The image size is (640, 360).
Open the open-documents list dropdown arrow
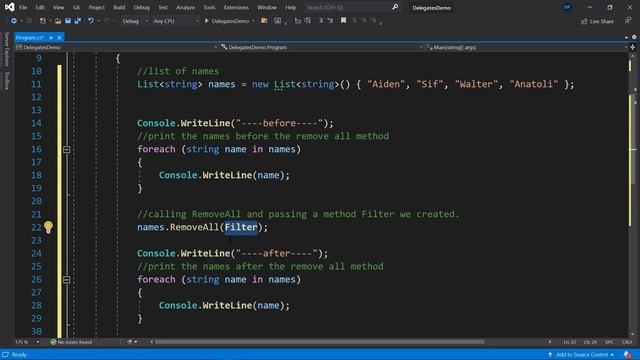coord(626,37)
